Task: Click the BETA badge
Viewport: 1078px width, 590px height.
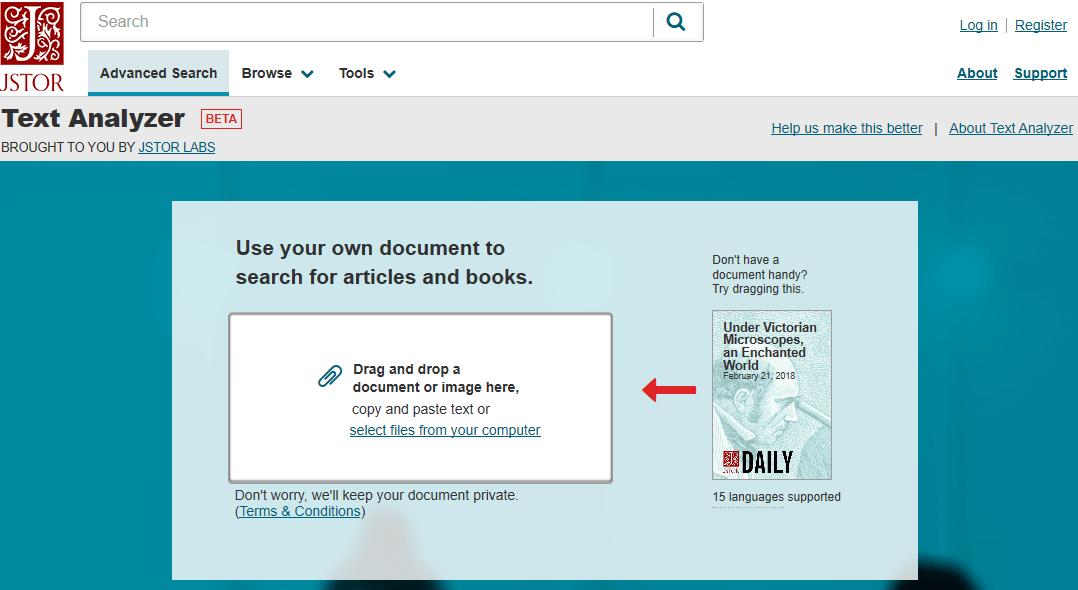Action: tap(221, 119)
